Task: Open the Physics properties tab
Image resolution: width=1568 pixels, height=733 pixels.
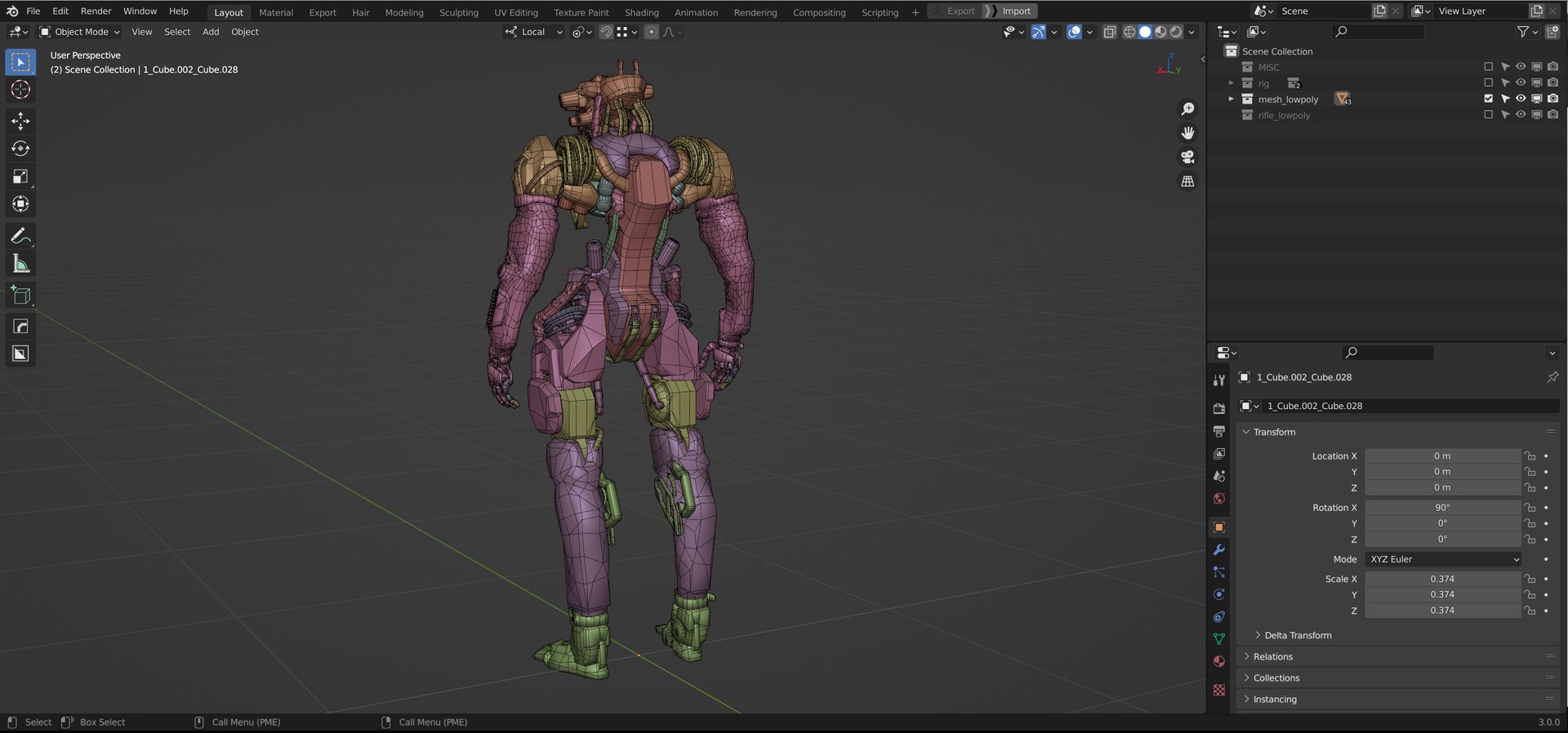Action: 1219,594
